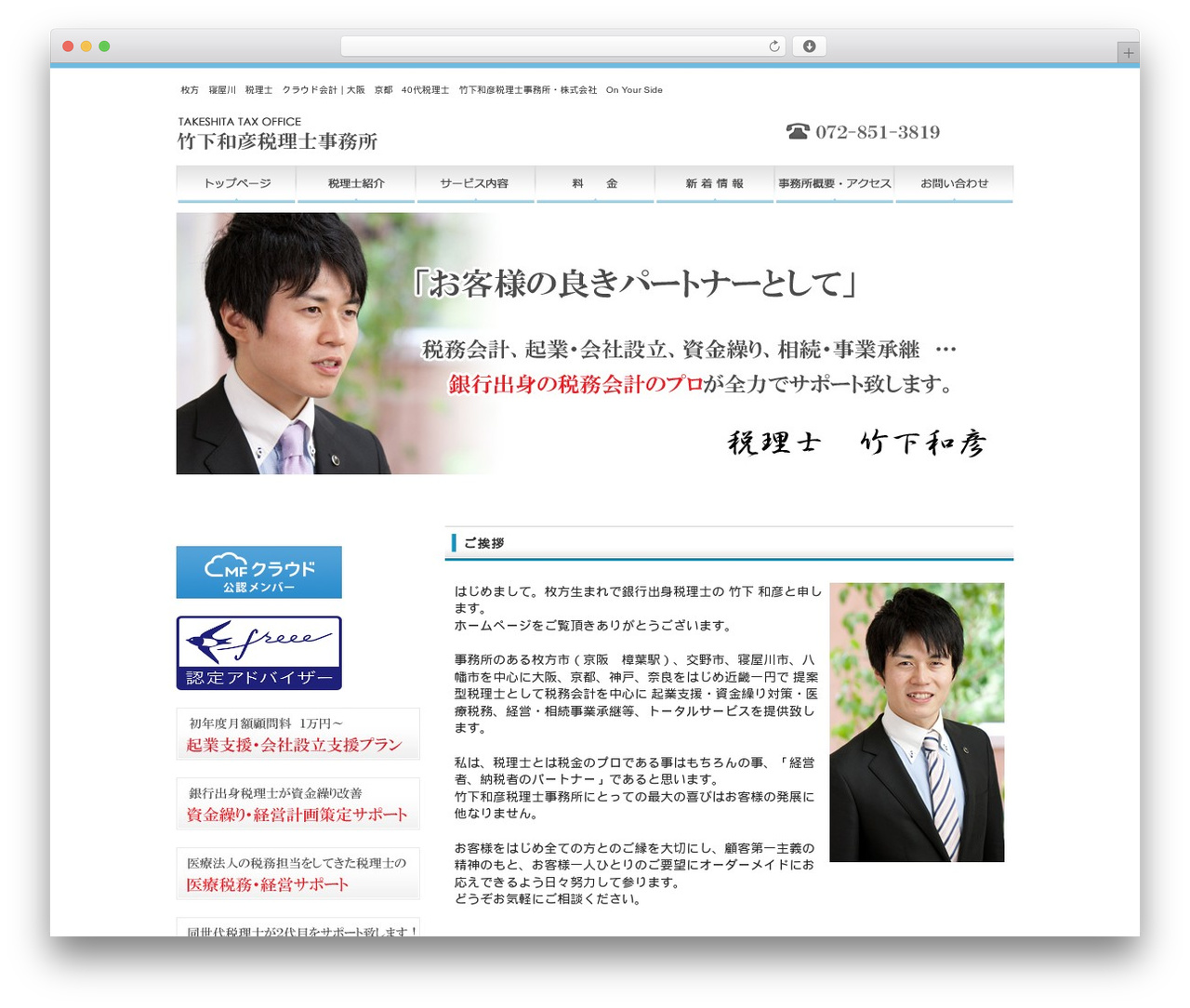Click the paragraph starting 事務所のある枚方市
1190x1008 pixels.
pos(637,694)
